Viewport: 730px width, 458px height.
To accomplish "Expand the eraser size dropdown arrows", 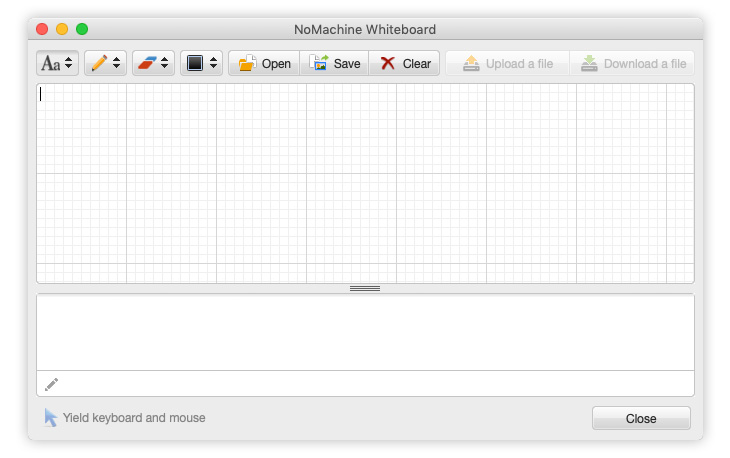I will pos(164,63).
